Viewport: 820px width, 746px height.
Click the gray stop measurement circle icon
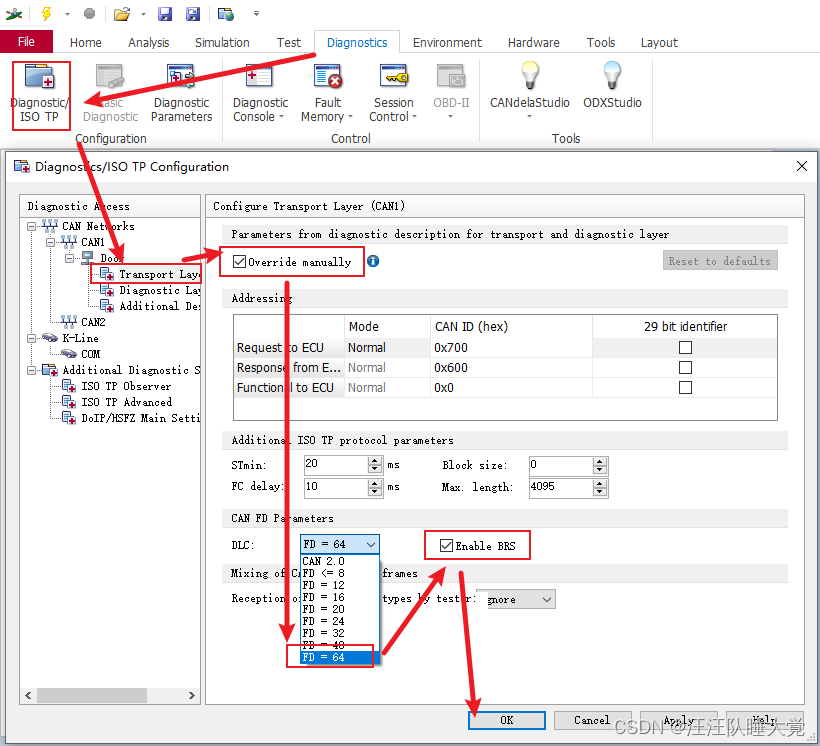coord(89,14)
